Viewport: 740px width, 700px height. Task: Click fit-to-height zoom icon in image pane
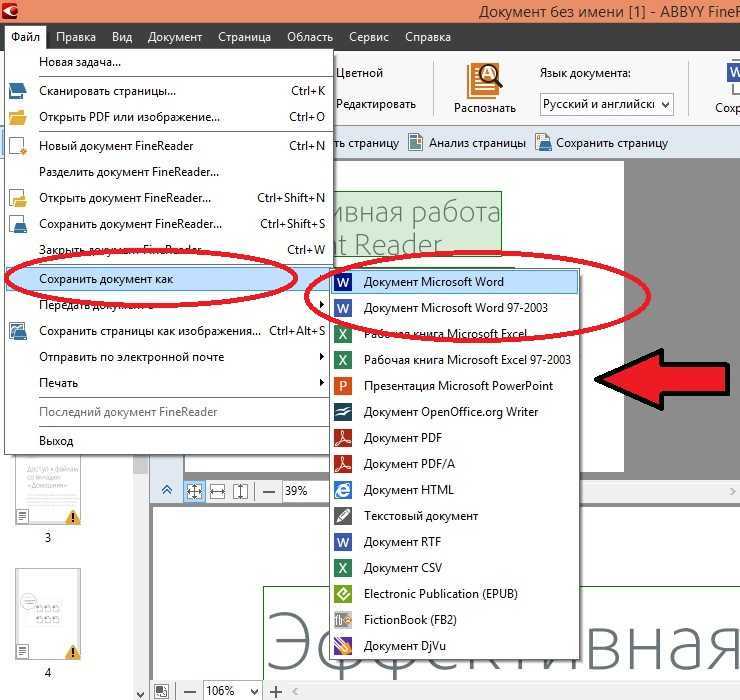pos(240,491)
